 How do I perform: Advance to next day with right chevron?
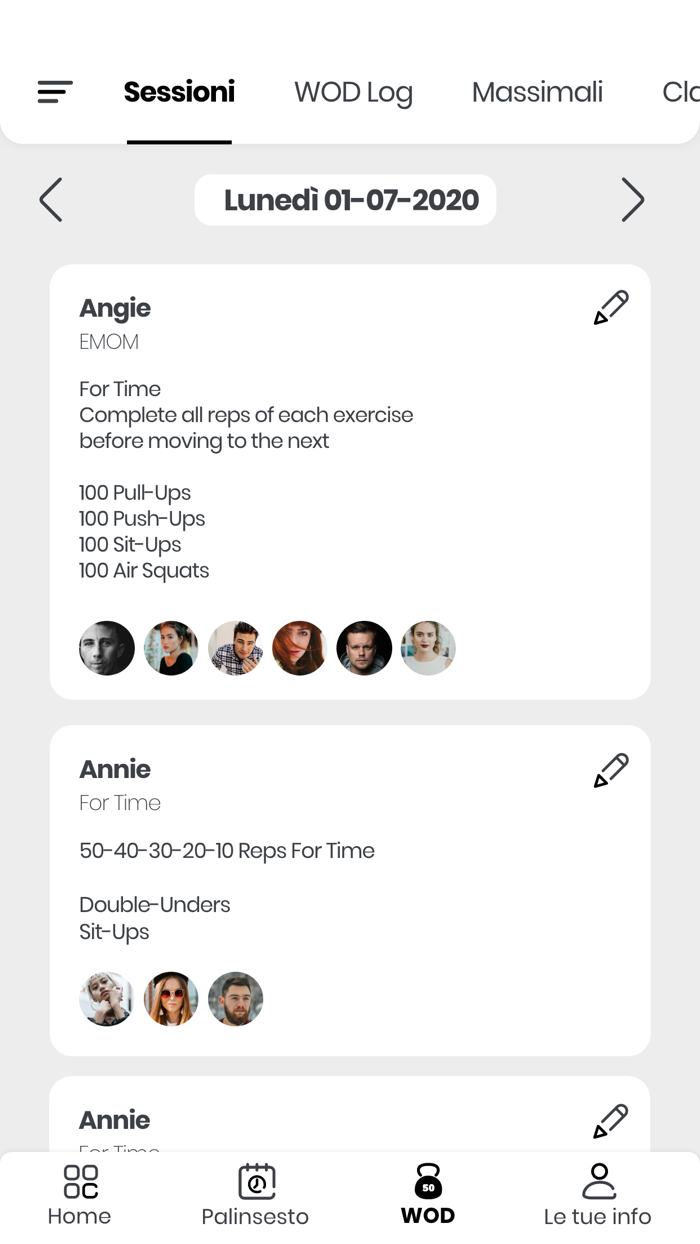pyautogui.click(x=633, y=199)
